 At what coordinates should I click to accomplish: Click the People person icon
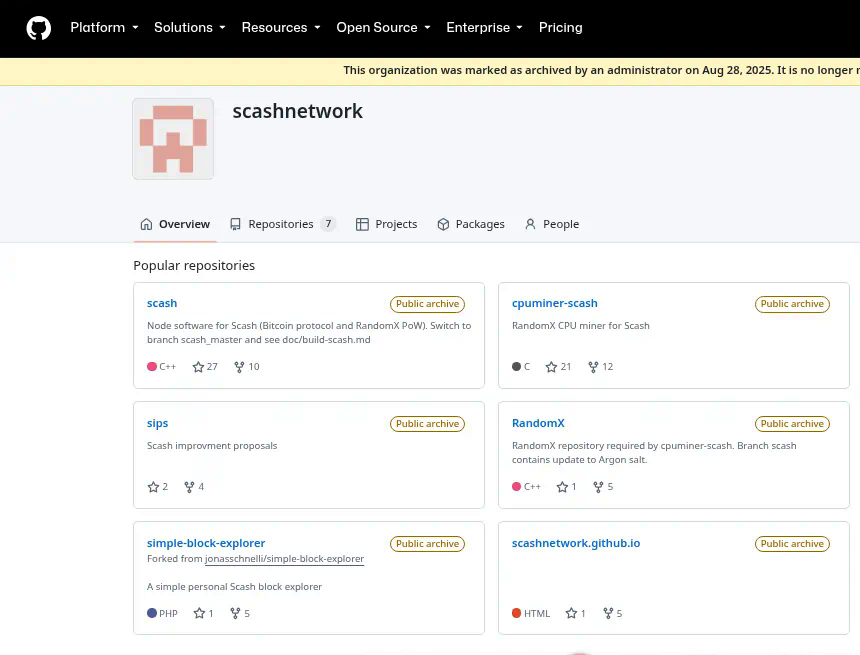coord(530,224)
